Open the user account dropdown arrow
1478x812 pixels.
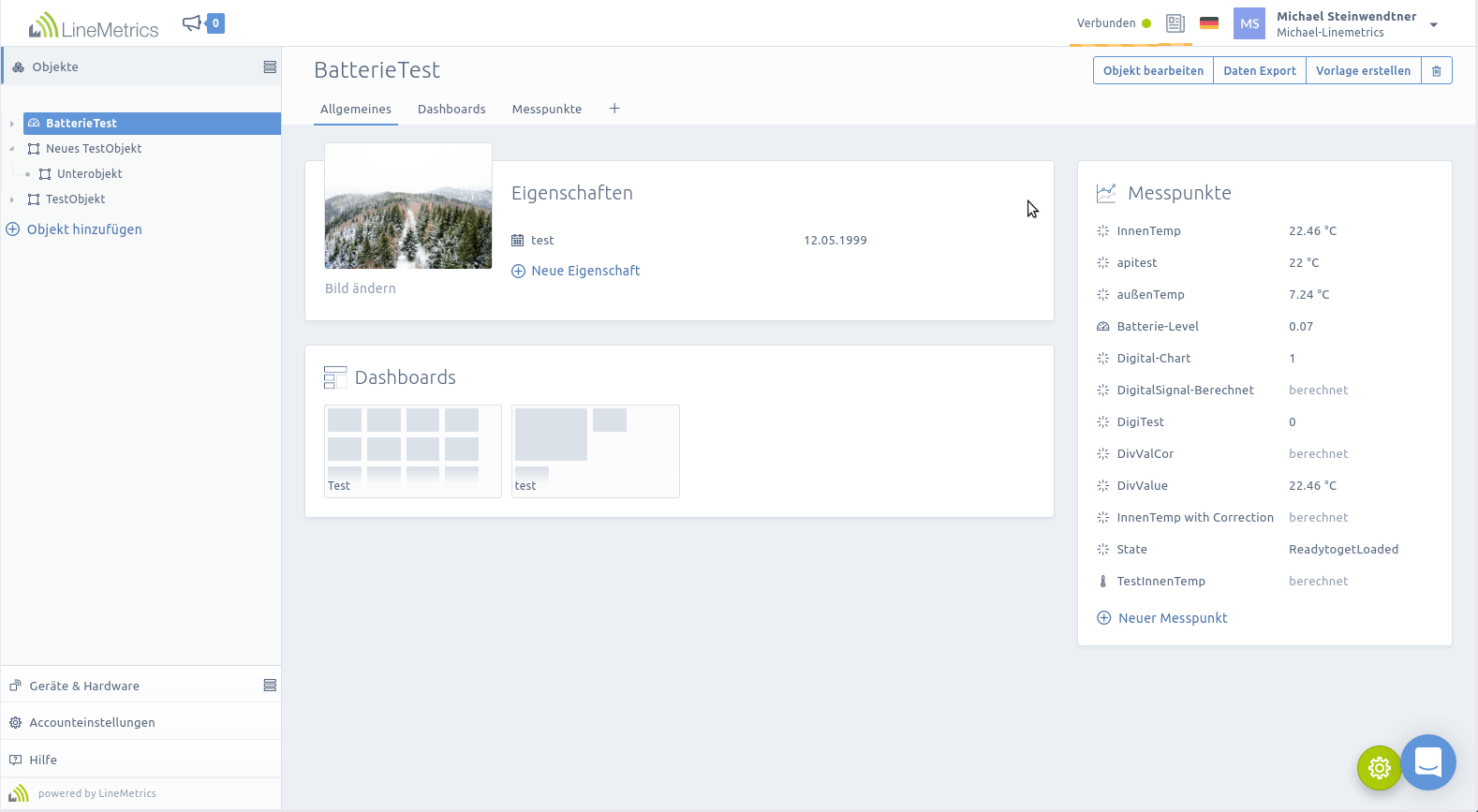click(x=1433, y=25)
